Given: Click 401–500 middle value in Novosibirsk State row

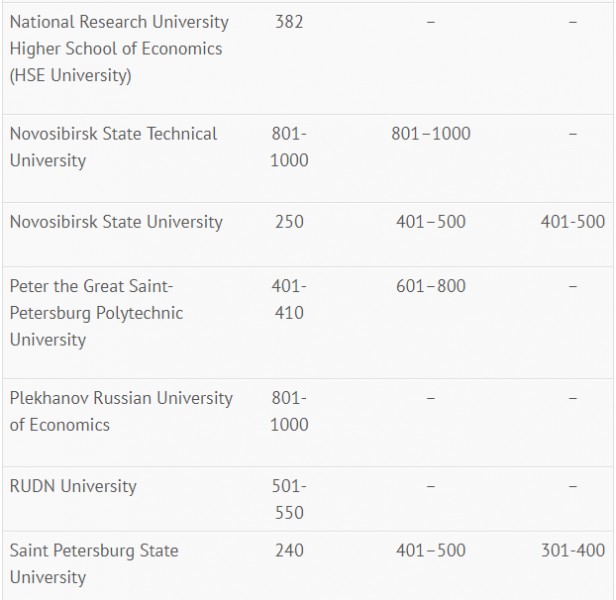Looking at the screenshot, I should pyautogui.click(x=431, y=222).
